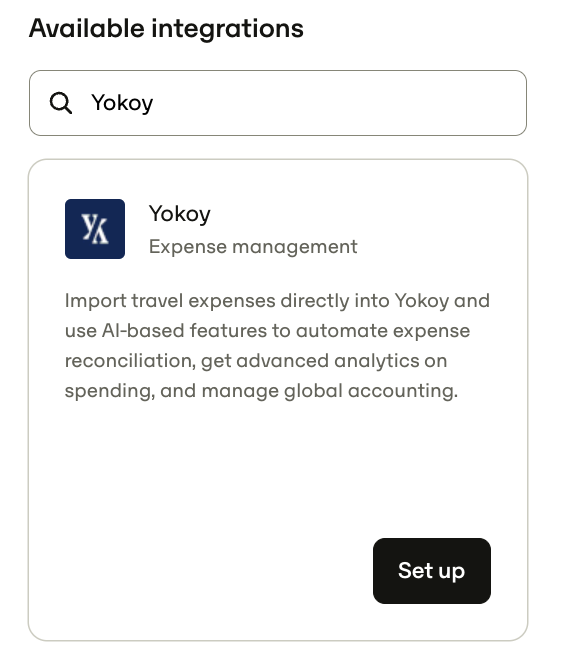Screen dimensions: 561x664
Task: Start the Yokoy integration with Set up
Action: click(432, 570)
